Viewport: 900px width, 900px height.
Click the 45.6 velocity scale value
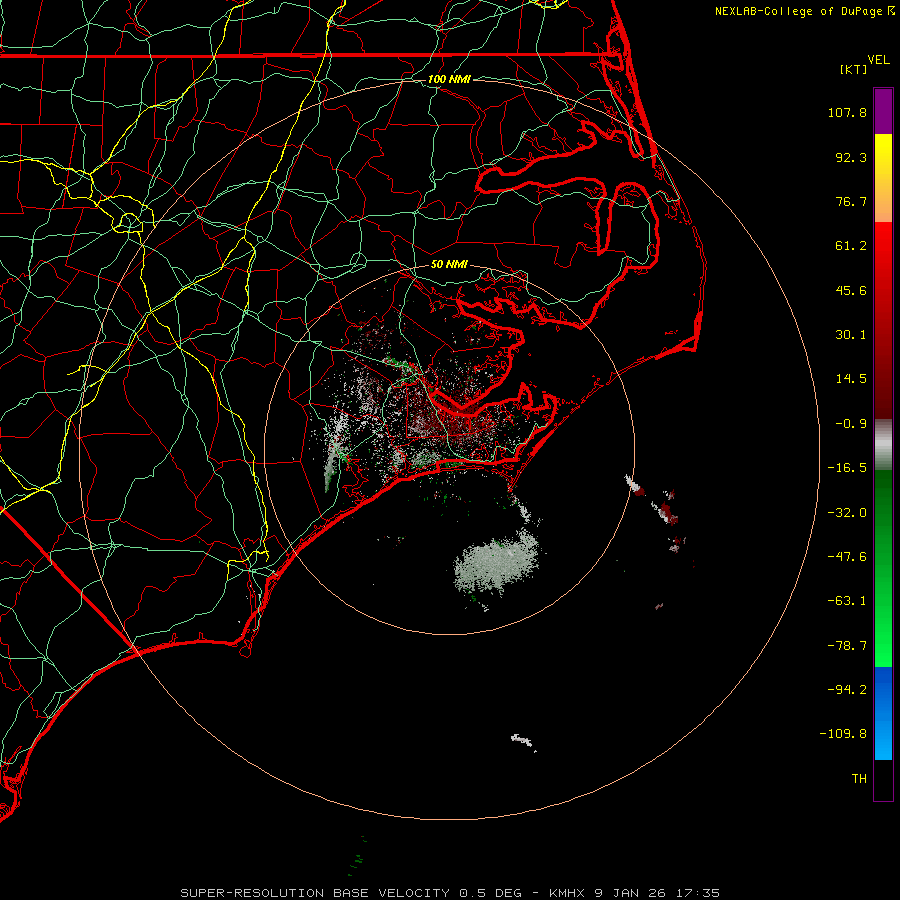[x=851, y=290]
